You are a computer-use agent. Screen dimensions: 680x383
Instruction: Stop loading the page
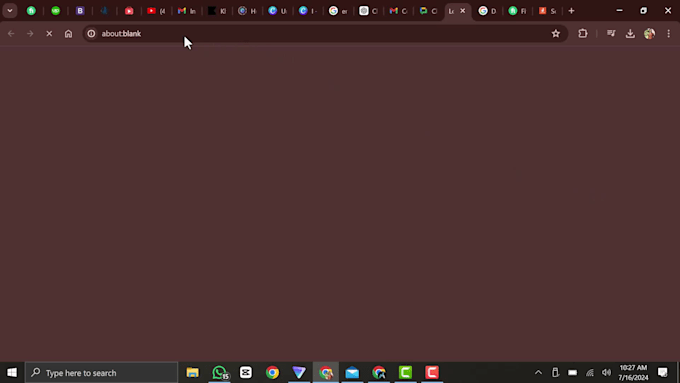coord(49,33)
